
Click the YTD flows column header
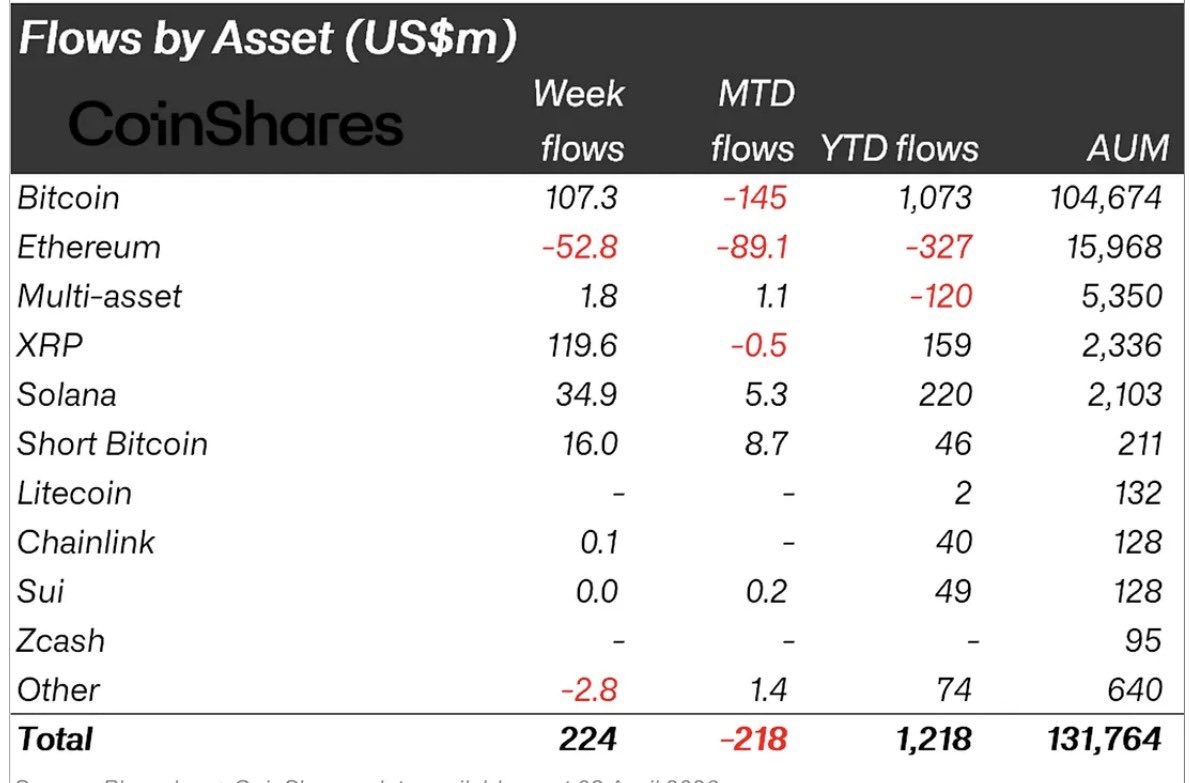899,149
